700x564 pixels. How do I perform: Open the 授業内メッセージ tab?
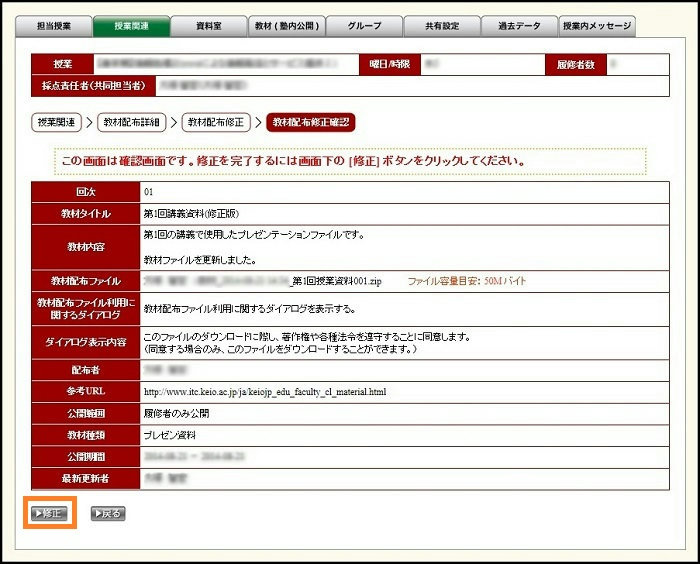(597, 27)
